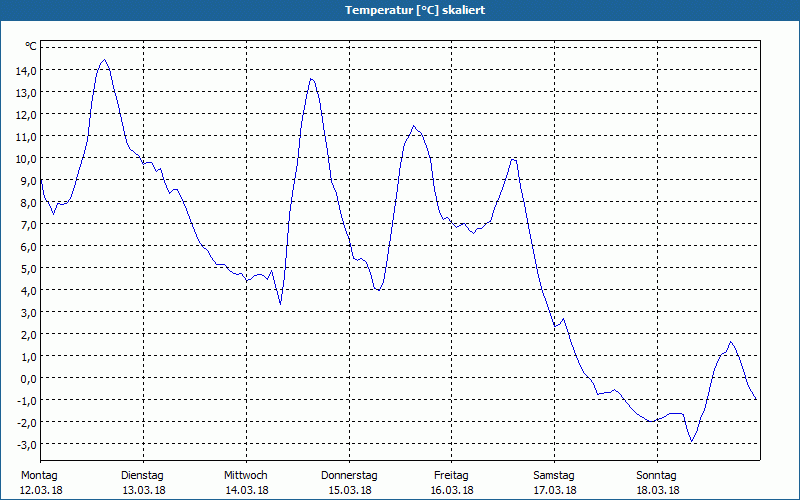The width and height of the screenshot is (800, 500).
Task: Click the 0,0 y-axis label
Action: coord(29,378)
